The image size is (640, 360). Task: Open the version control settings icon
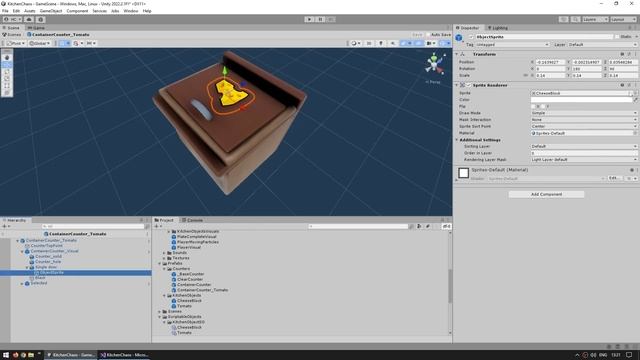click(40, 19)
